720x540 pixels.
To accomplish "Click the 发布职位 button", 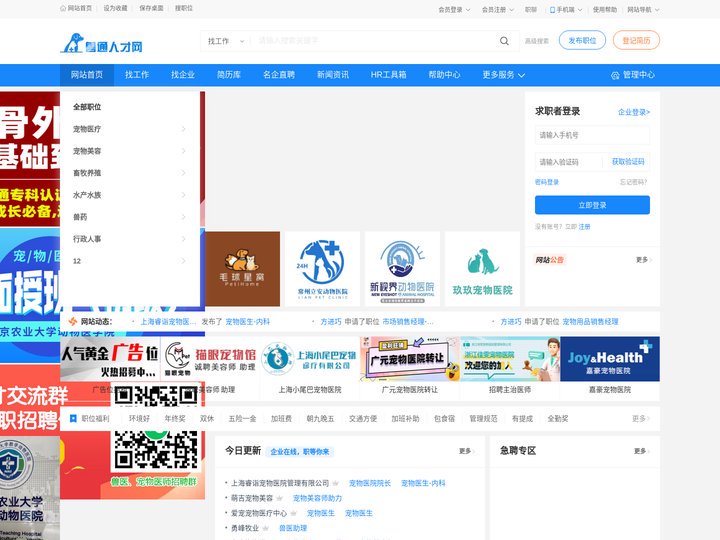I will [582, 40].
